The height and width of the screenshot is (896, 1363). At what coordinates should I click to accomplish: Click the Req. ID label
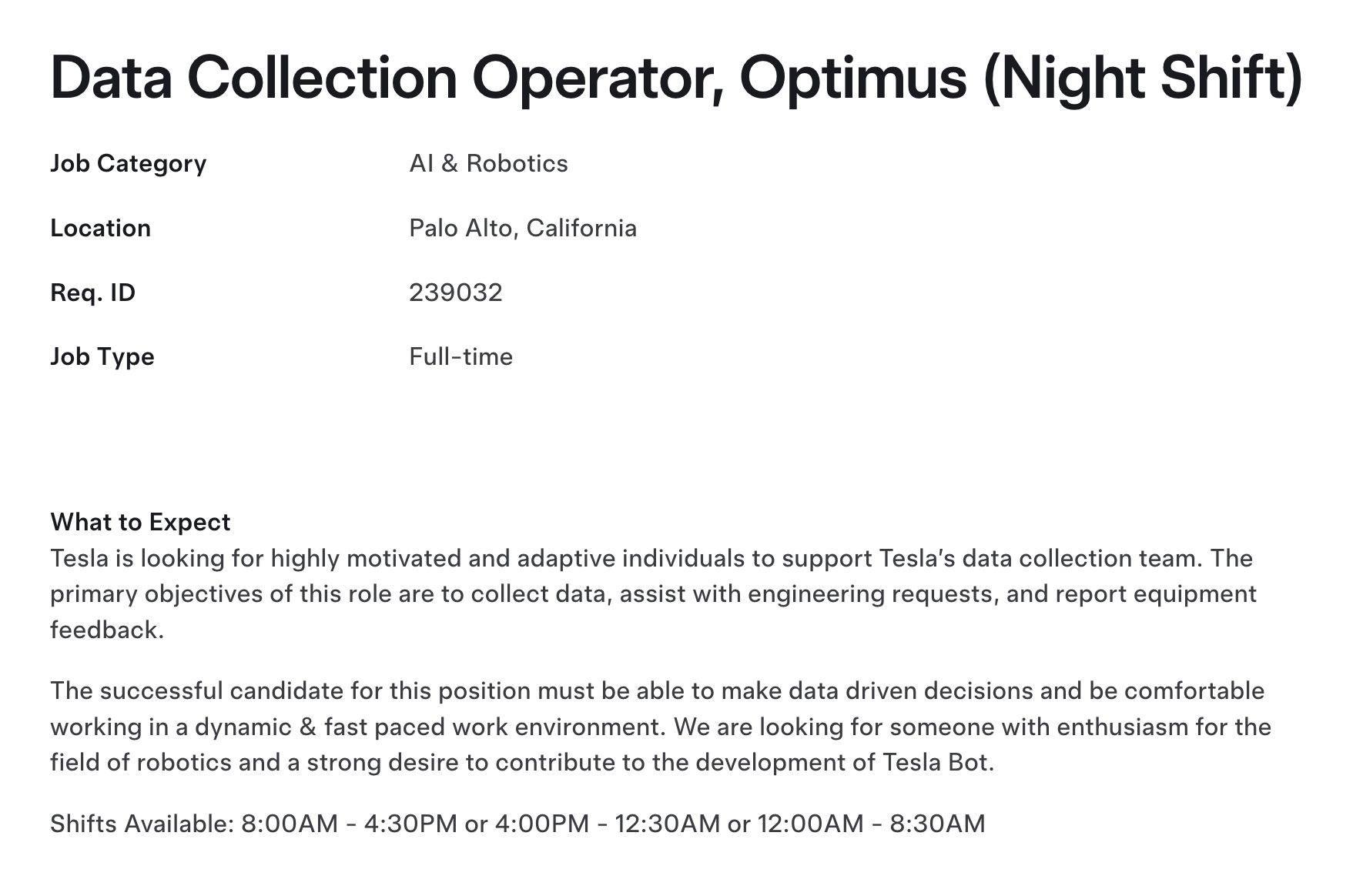point(92,293)
